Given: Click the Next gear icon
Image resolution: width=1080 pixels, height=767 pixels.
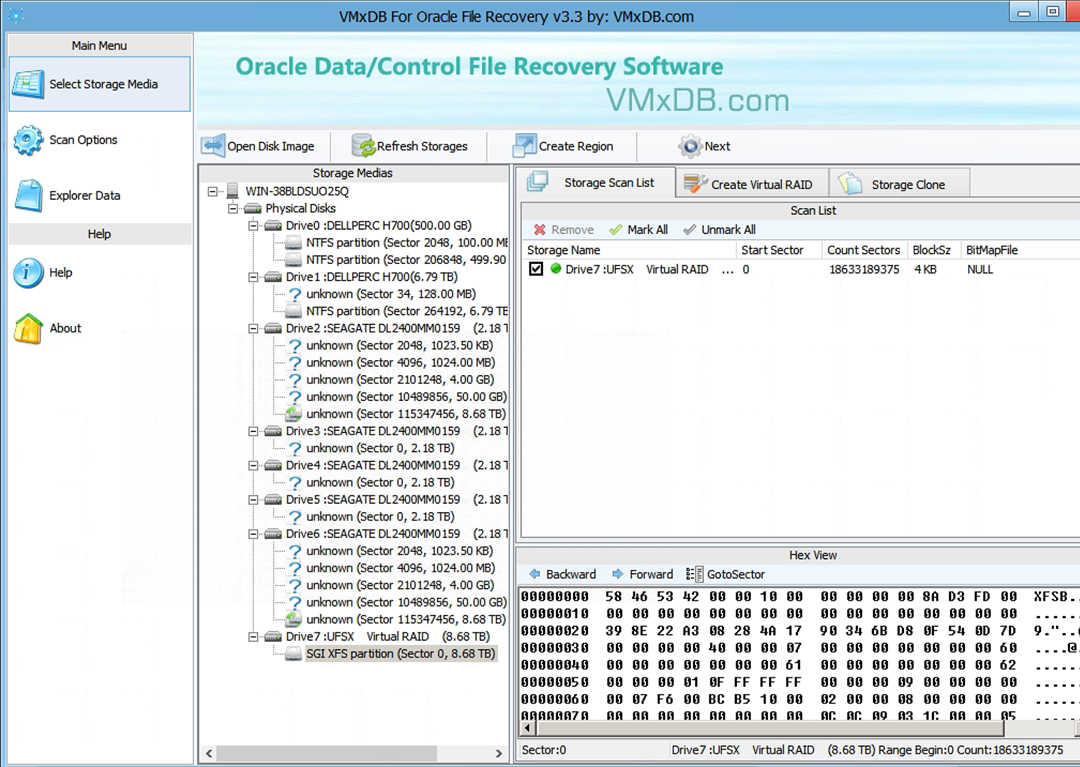Looking at the screenshot, I should (689, 146).
